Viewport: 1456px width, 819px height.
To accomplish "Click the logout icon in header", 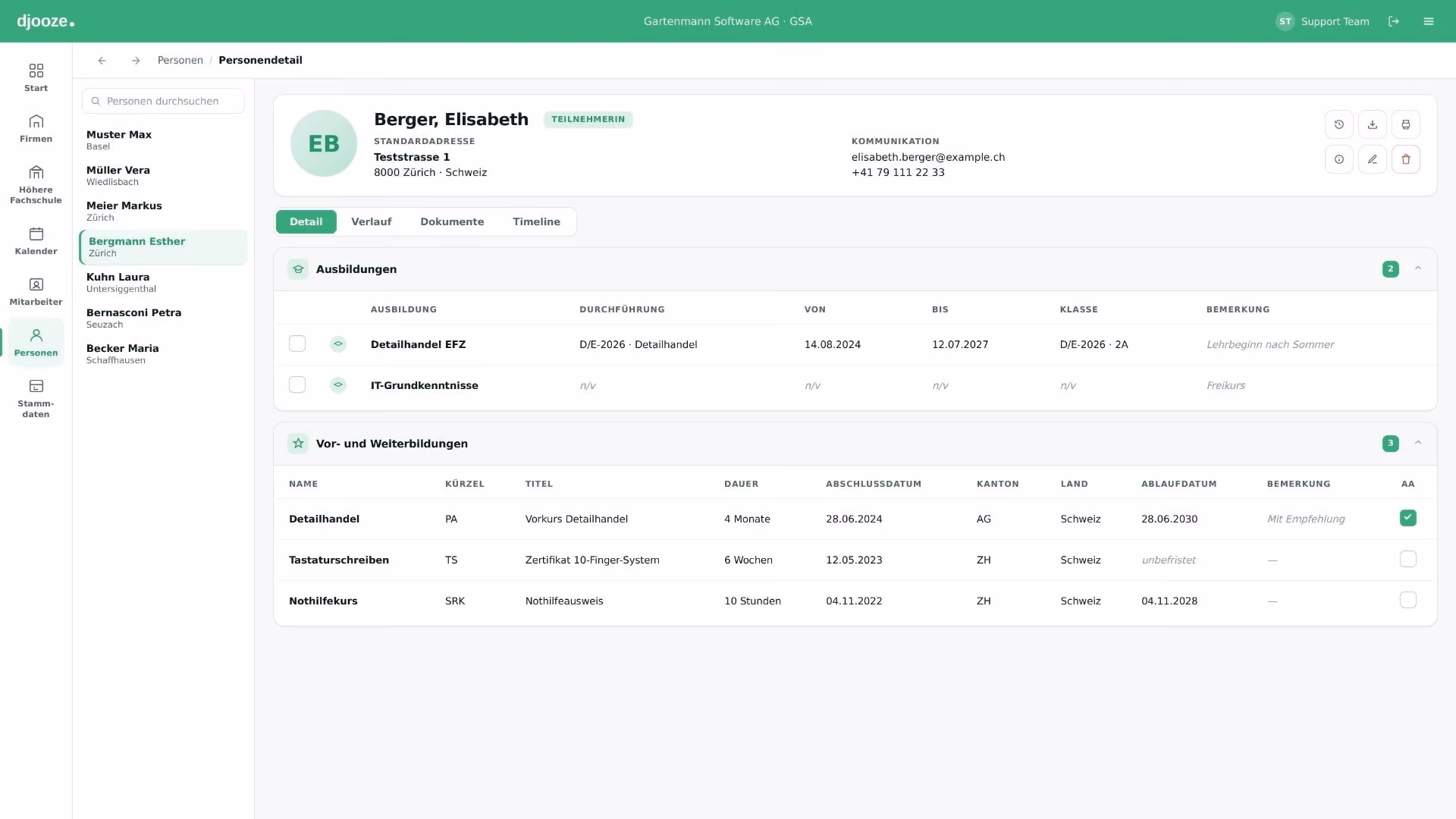I will point(1394,21).
